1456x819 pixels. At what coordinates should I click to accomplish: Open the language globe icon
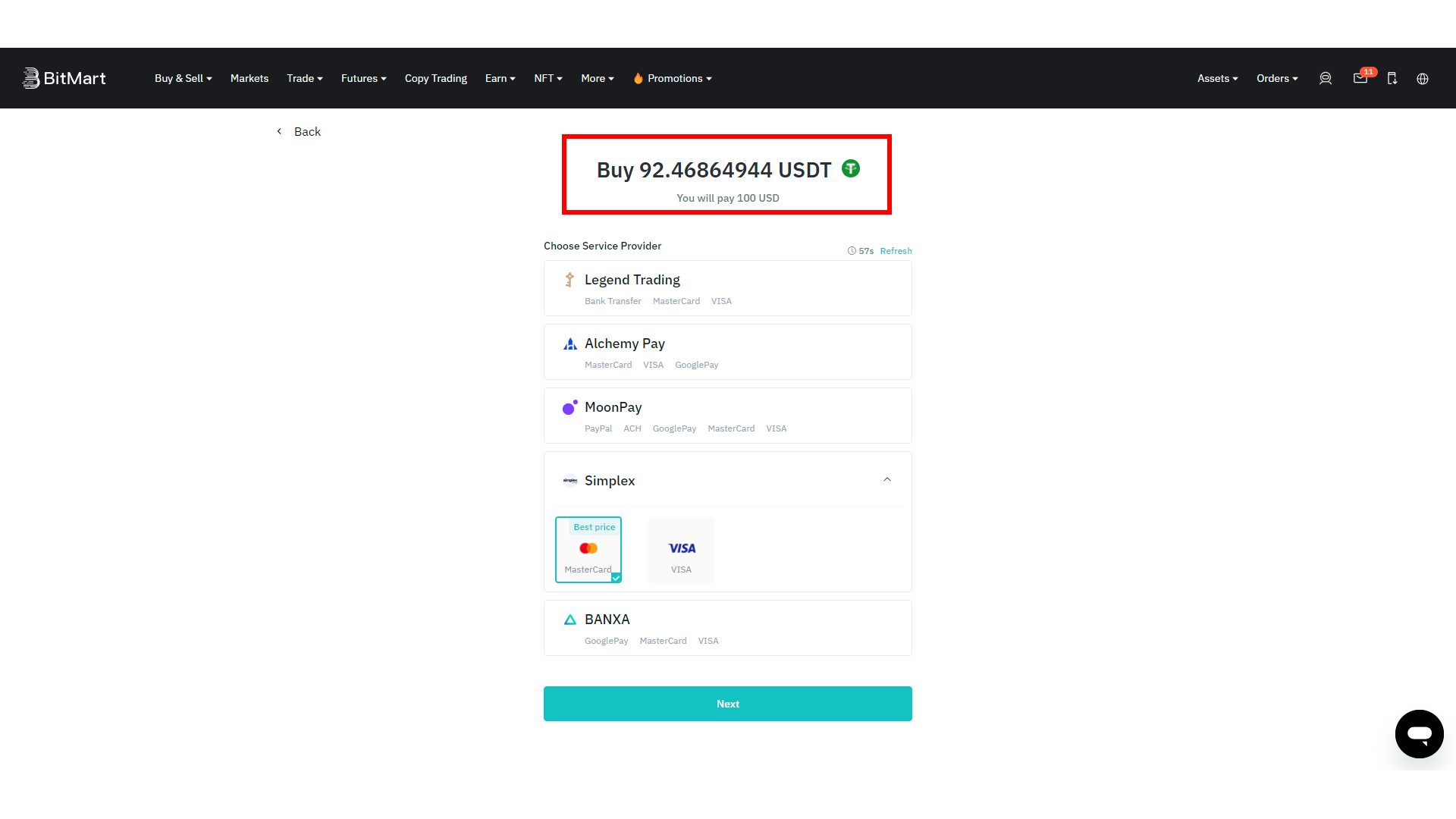tap(1423, 78)
